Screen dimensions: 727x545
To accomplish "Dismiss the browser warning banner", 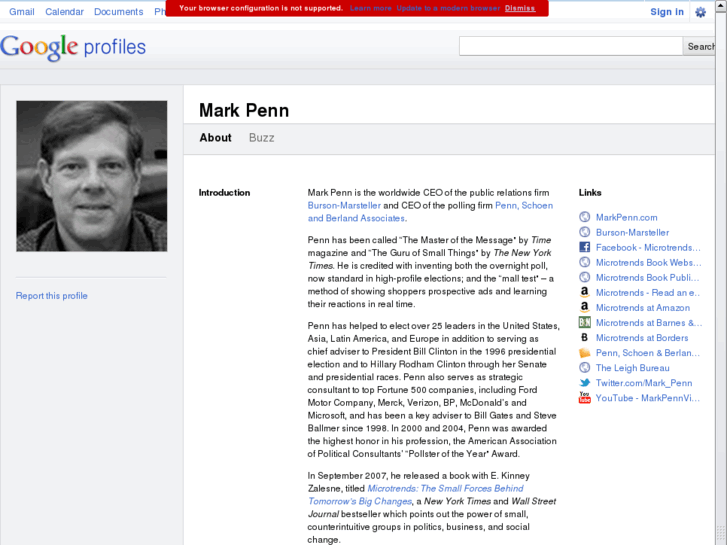I will pyautogui.click(x=520, y=8).
